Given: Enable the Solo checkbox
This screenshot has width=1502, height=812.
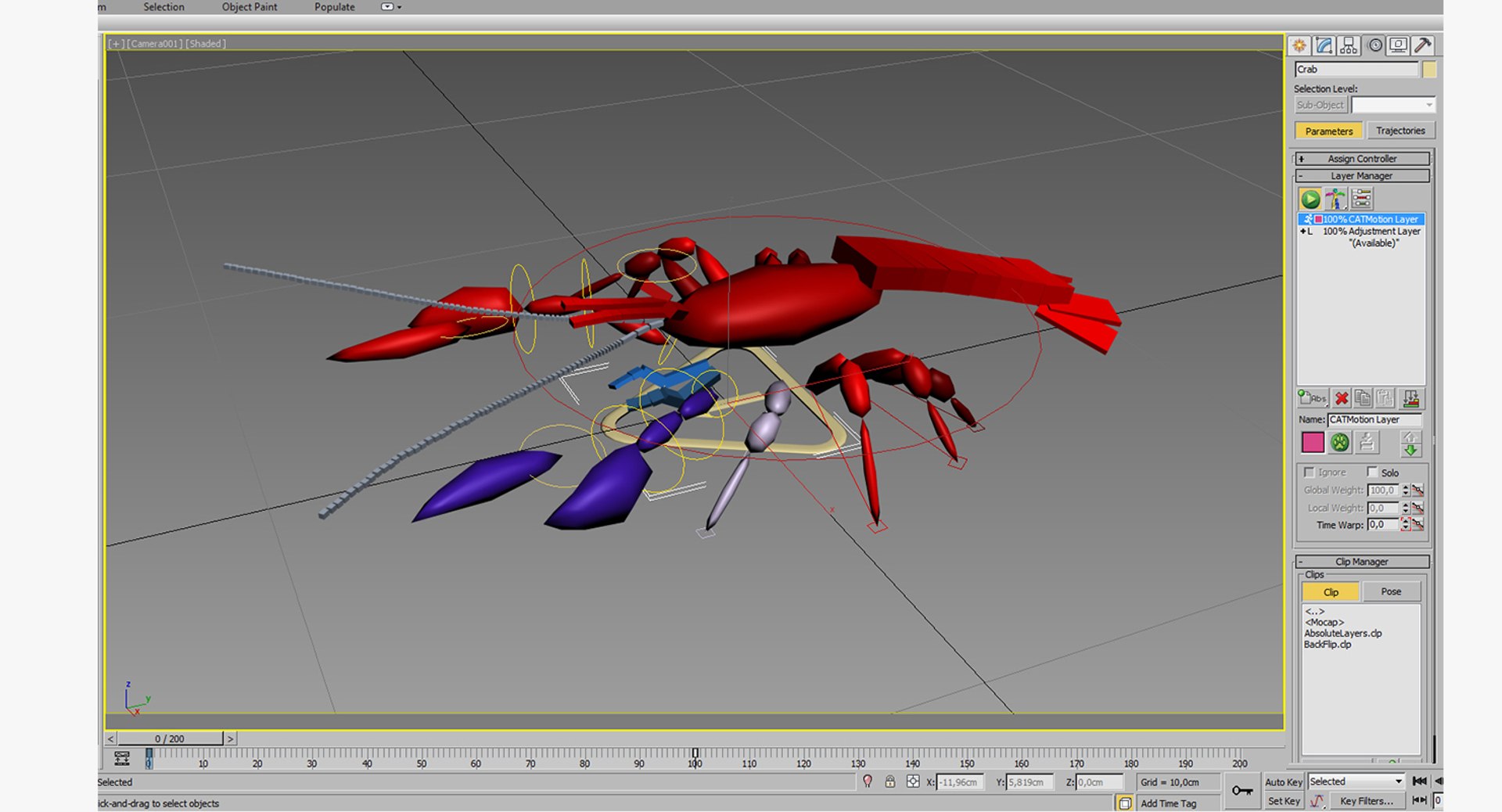Looking at the screenshot, I should pos(1372,472).
